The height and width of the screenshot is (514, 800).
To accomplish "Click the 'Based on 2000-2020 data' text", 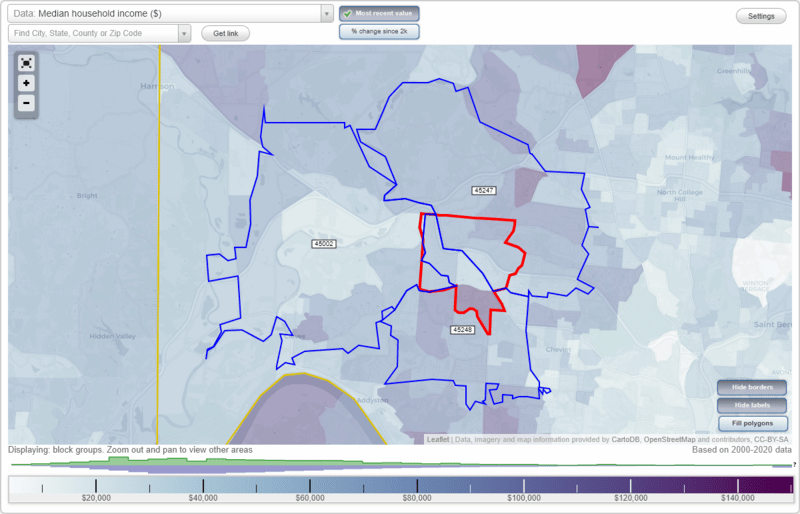I will click(x=742, y=450).
